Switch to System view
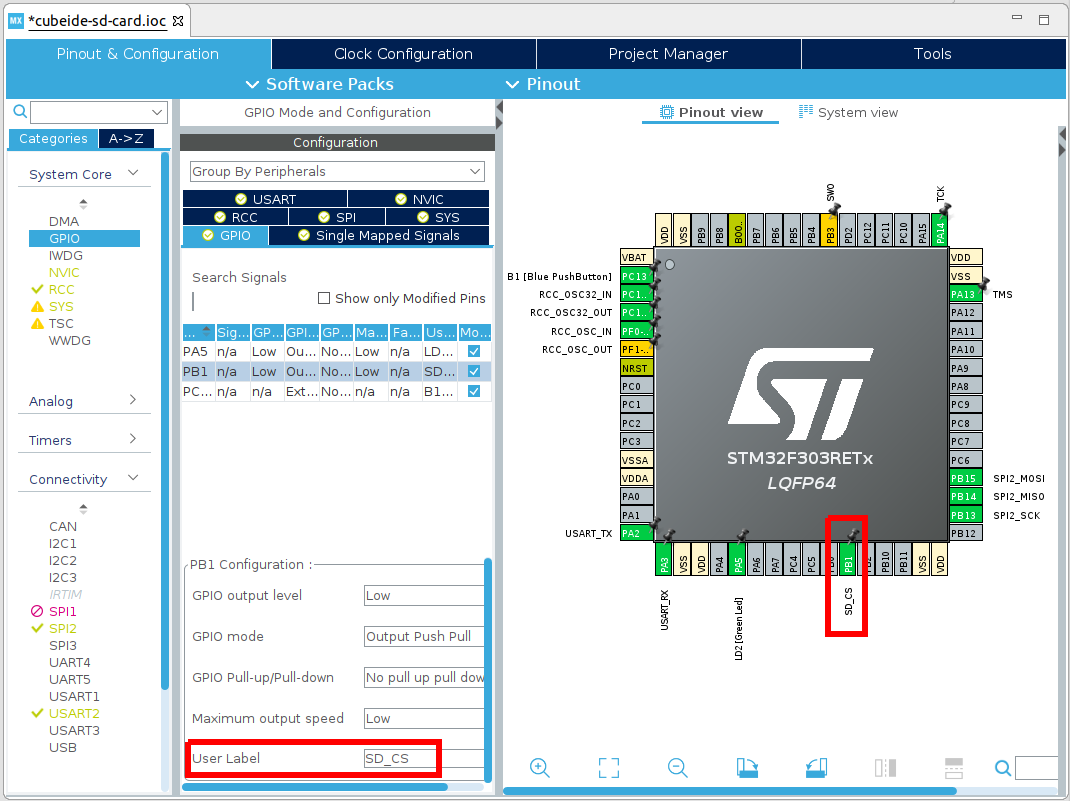 [x=849, y=112]
